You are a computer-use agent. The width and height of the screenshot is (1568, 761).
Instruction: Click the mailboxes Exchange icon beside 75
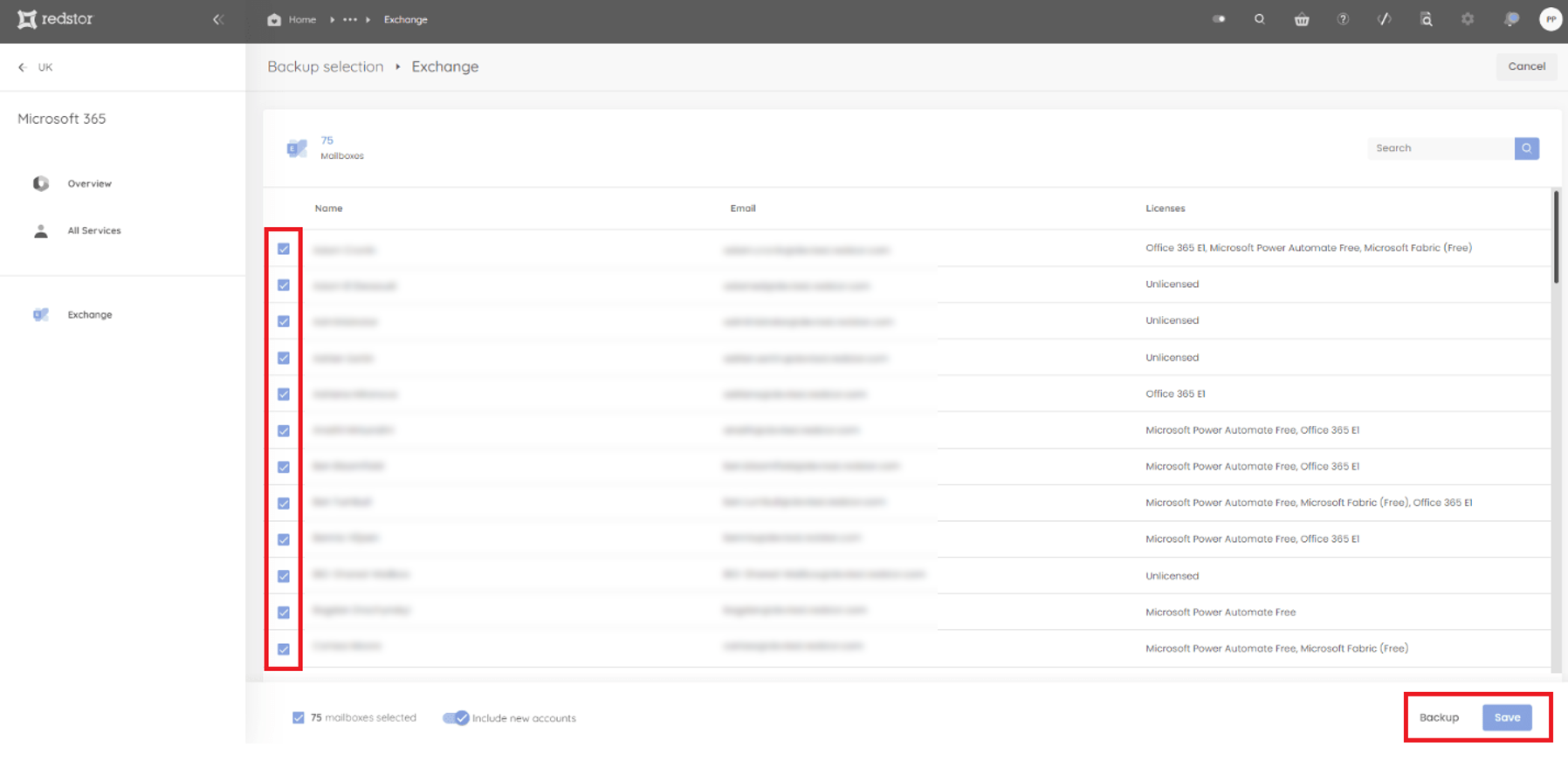pos(297,148)
